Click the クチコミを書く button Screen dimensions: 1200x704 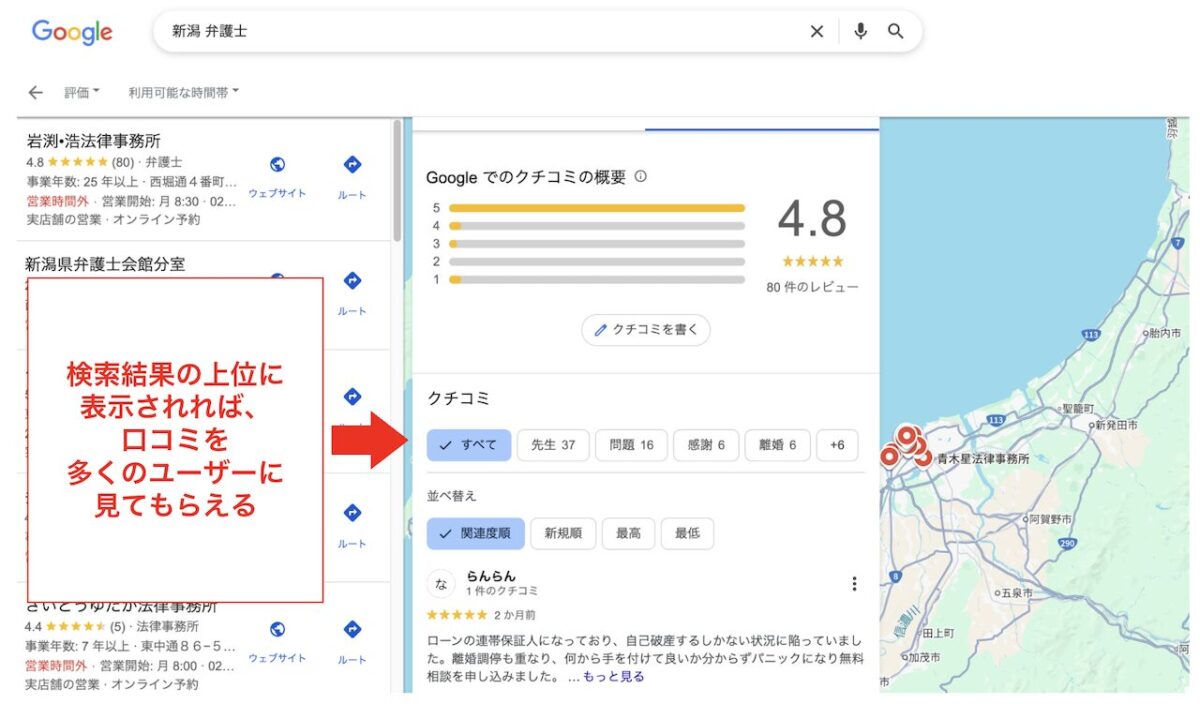pyautogui.click(x=646, y=330)
